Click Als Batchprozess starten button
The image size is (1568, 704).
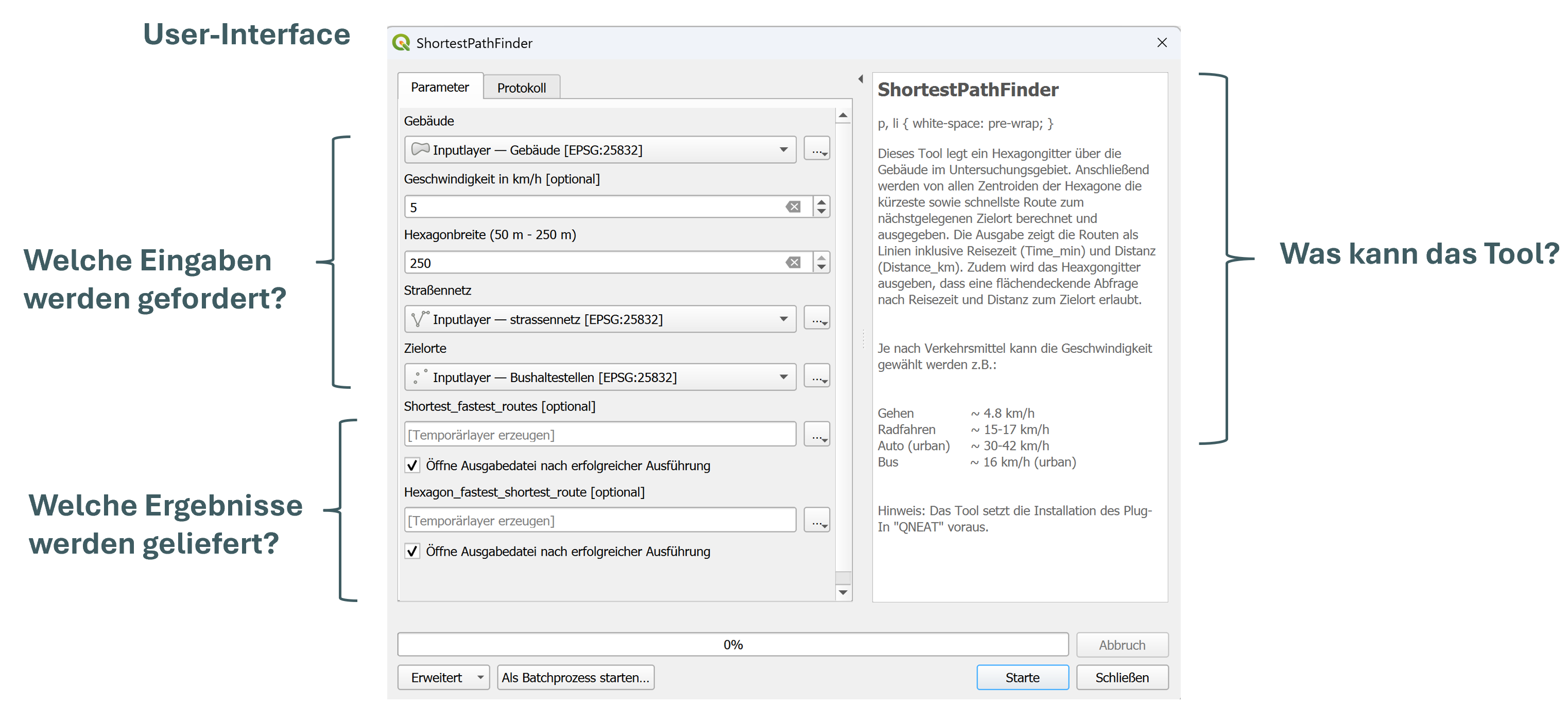575,677
